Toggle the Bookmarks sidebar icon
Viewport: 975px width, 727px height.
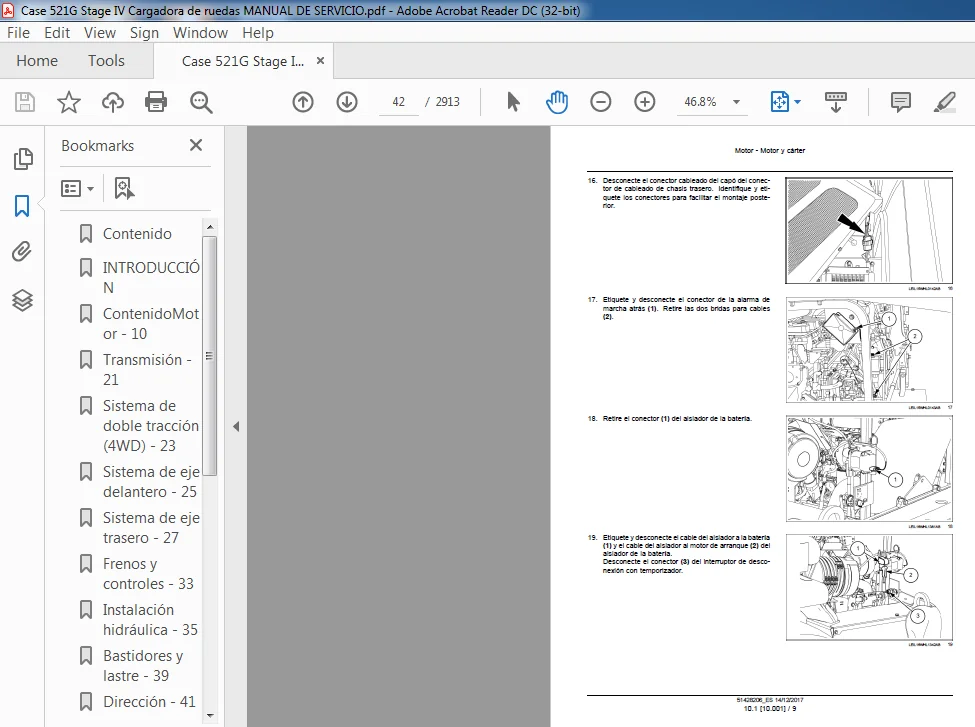[22, 205]
